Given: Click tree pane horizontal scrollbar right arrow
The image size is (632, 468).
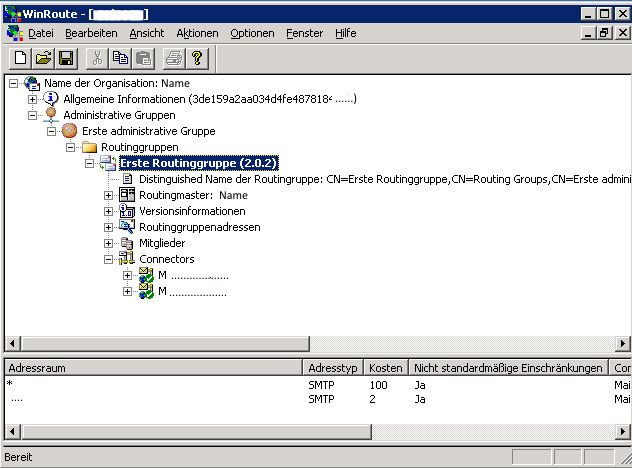Looking at the screenshot, I should click(623, 343).
